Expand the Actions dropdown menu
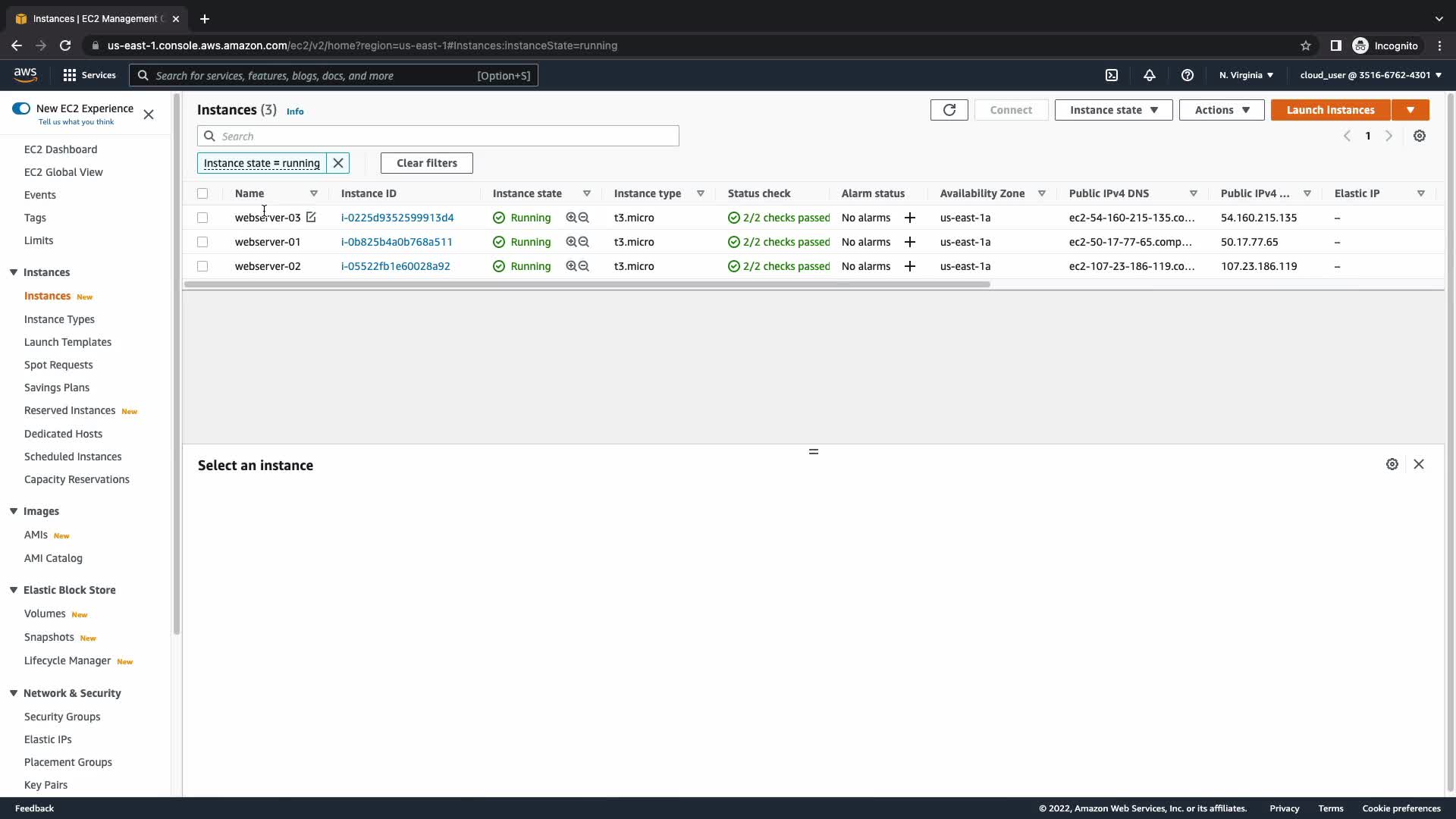 tap(1221, 110)
